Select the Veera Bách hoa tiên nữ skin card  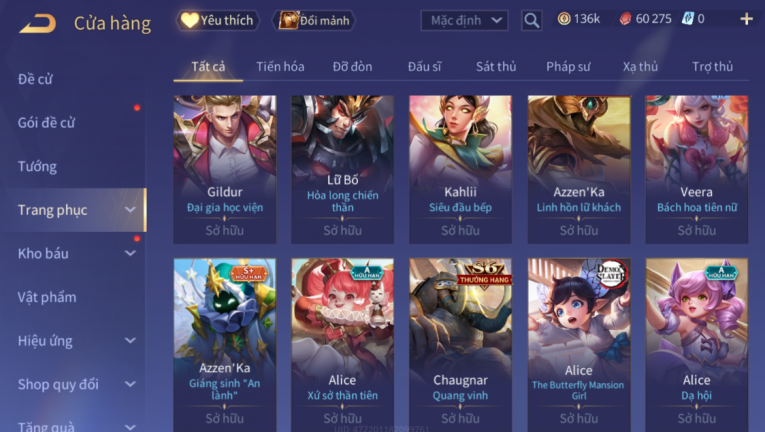(697, 169)
